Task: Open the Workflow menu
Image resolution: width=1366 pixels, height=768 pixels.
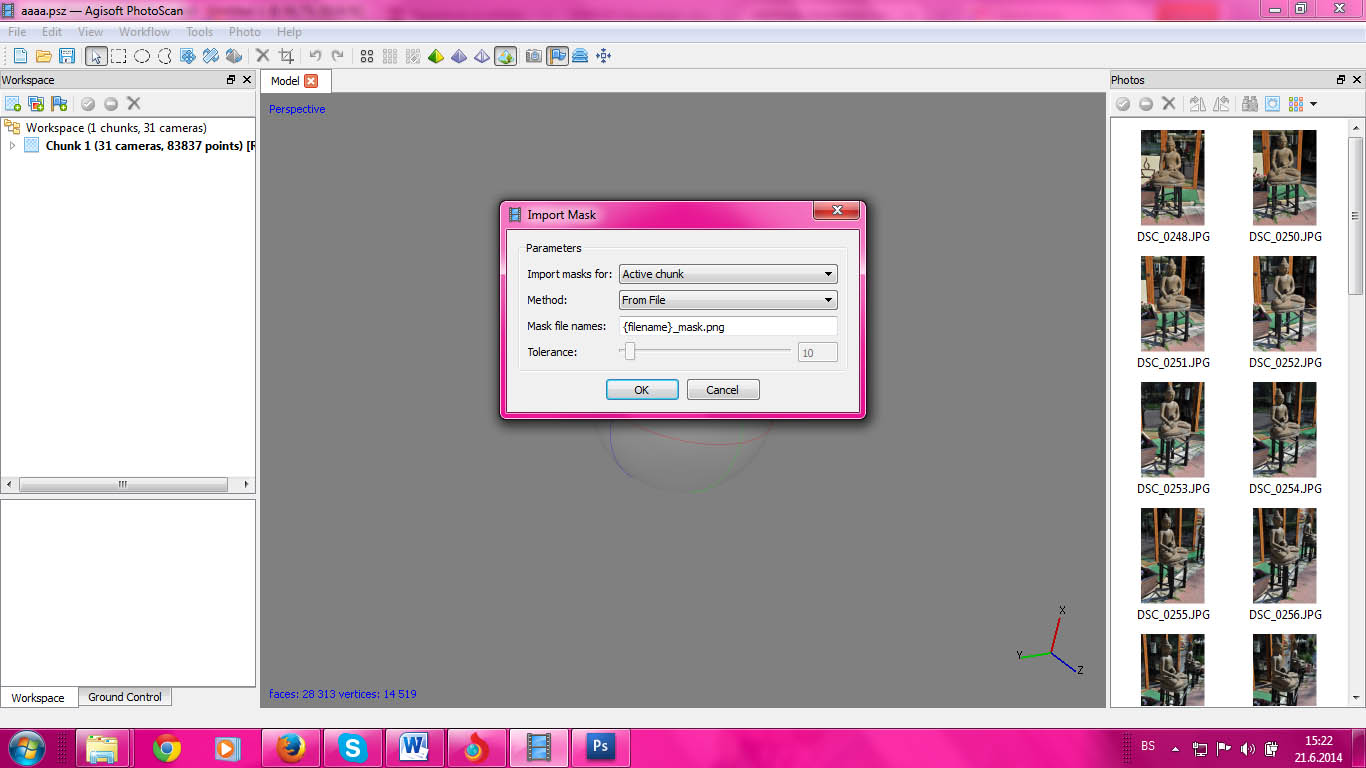Action: pos(145,32)
